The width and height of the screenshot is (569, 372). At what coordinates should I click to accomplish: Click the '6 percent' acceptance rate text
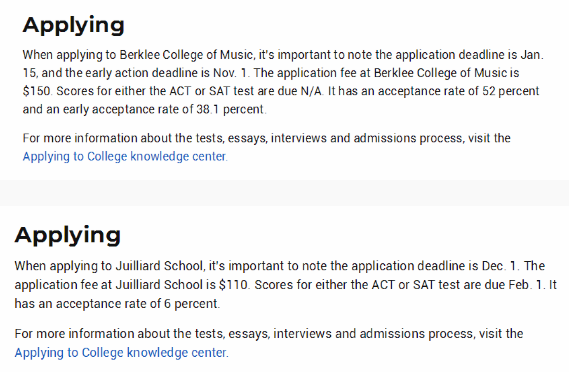[192, 303]
